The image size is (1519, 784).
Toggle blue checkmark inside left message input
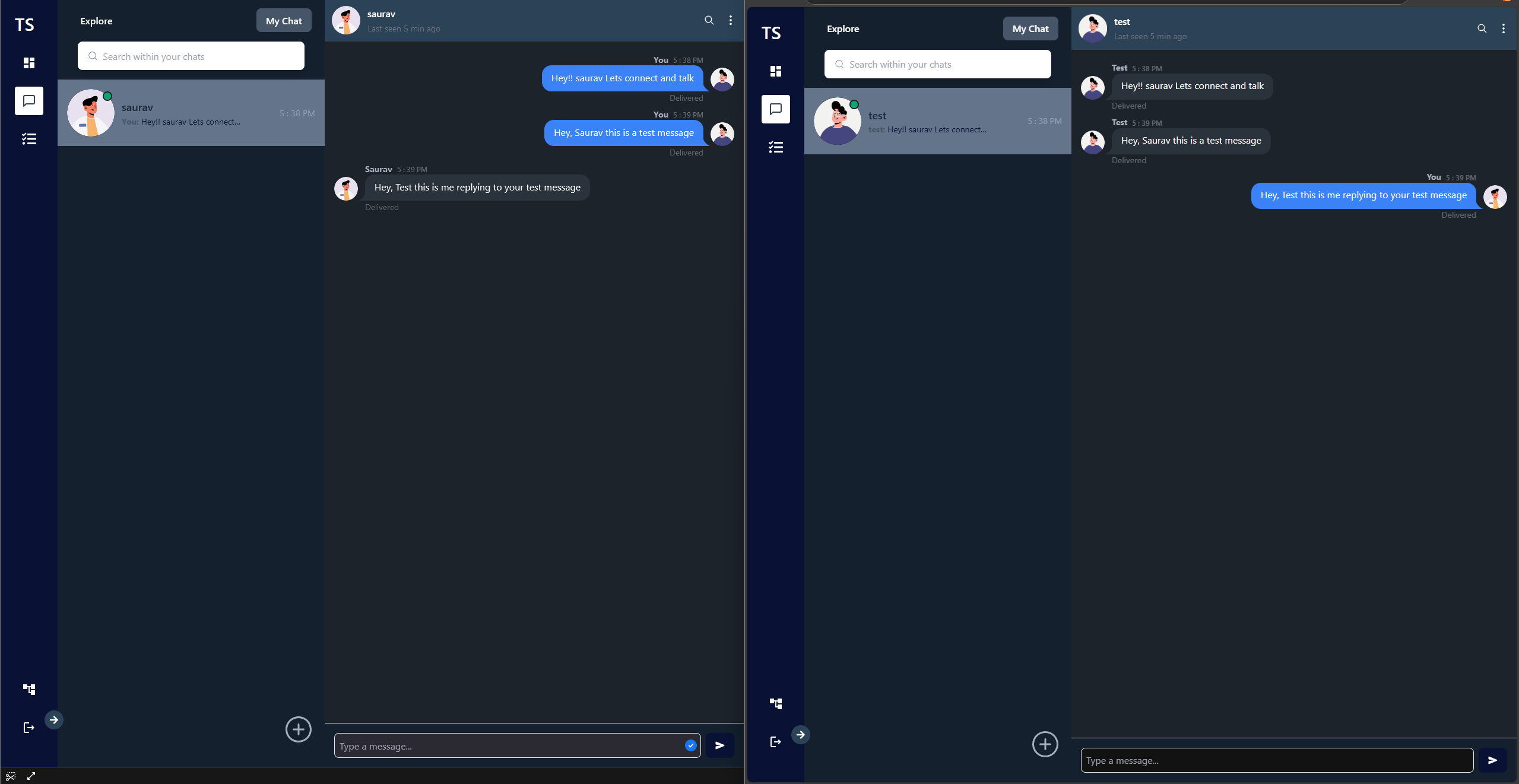click(x=690, y=745)
